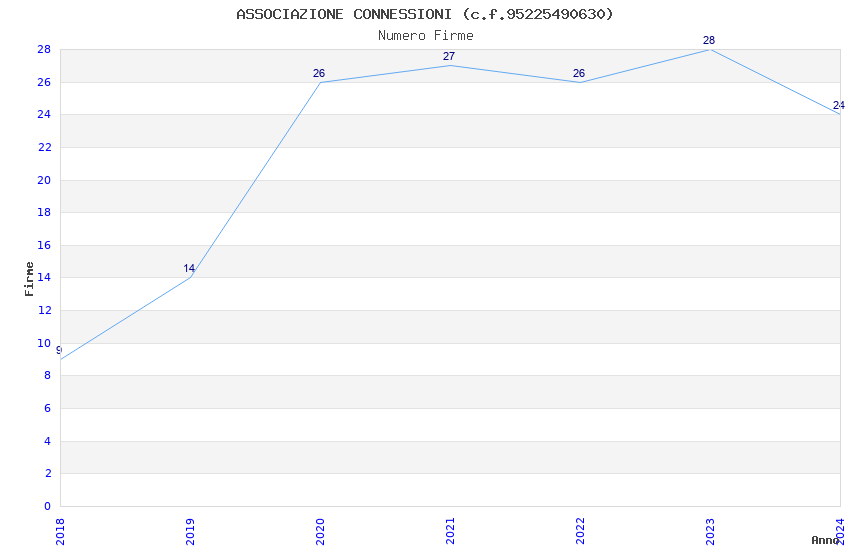850x550 pixels.
Task: Select the 2021 x-axis year label
Action: [x=450, y=532]
